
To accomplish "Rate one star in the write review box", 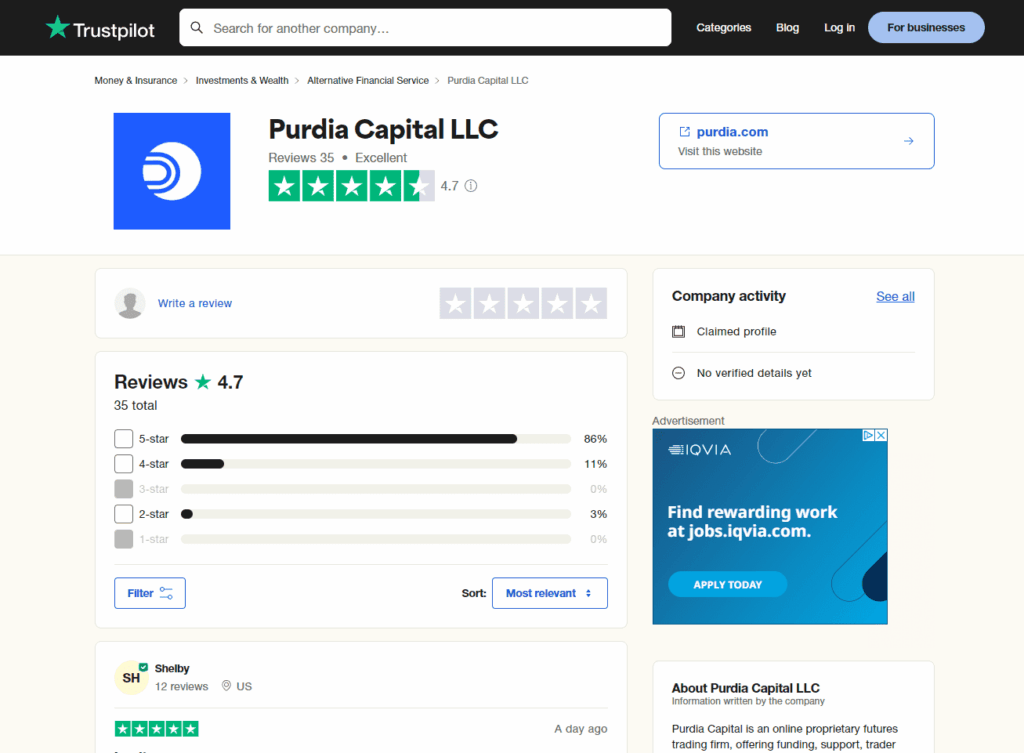I will click(456, 304).
